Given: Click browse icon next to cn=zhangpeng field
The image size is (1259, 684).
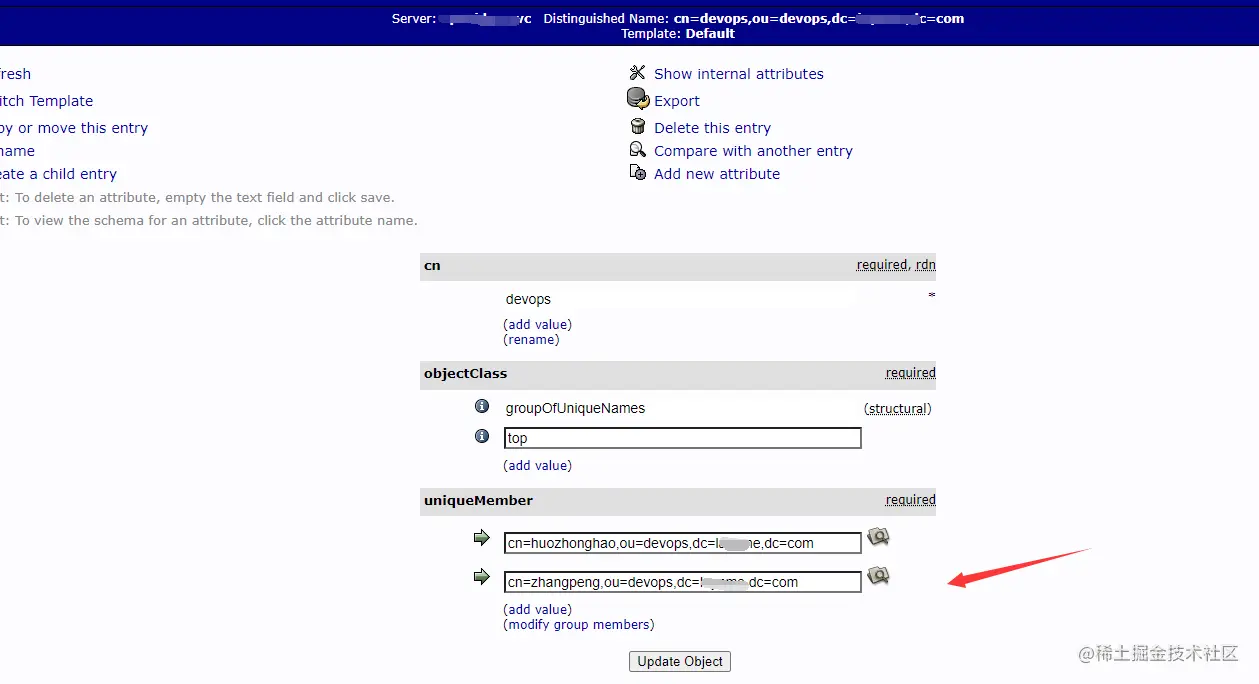Looking at the screenshot, I should point(878,576).
